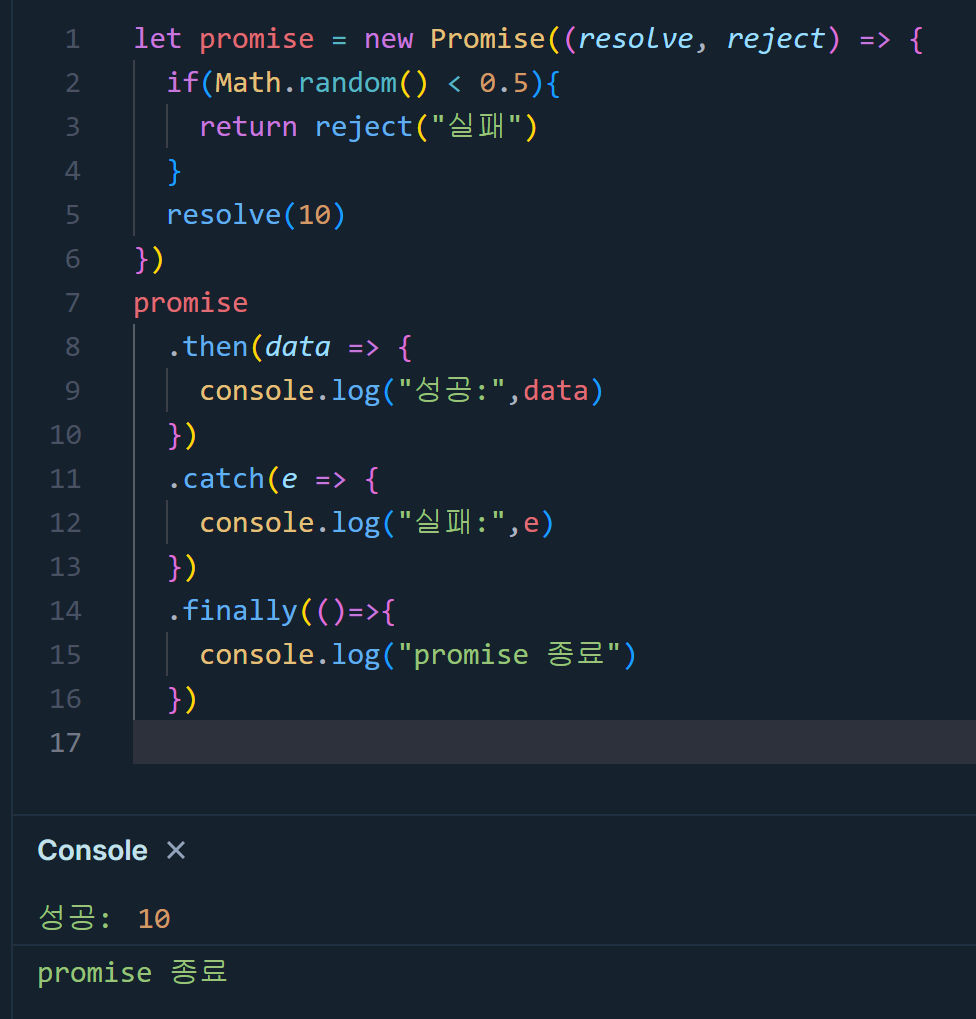Click the 'reject' parameter on line 1
976x1019 pixels.
click(775, 39)
